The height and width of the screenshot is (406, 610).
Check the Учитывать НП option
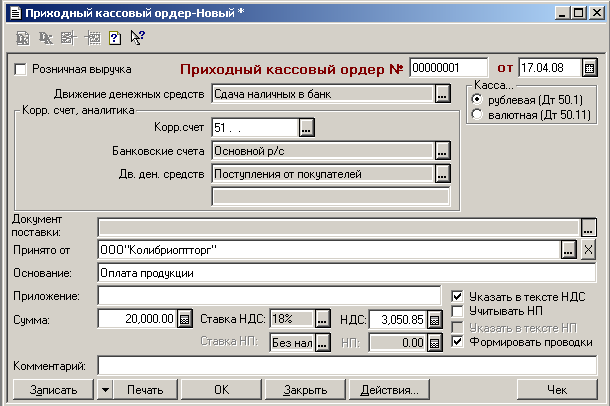point(458,311)
